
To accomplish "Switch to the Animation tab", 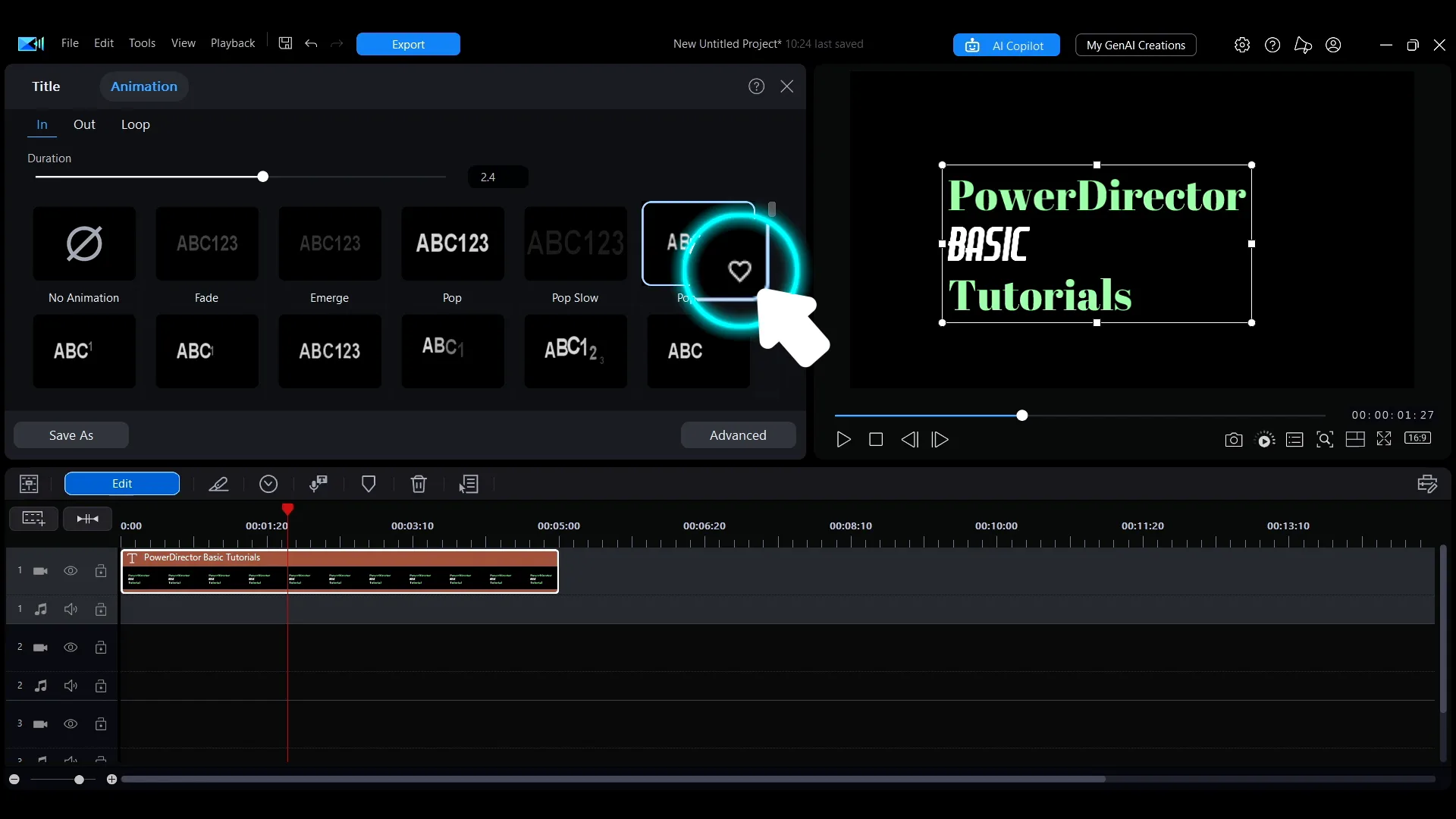I will pyautogui.click(x=144, y=86).
